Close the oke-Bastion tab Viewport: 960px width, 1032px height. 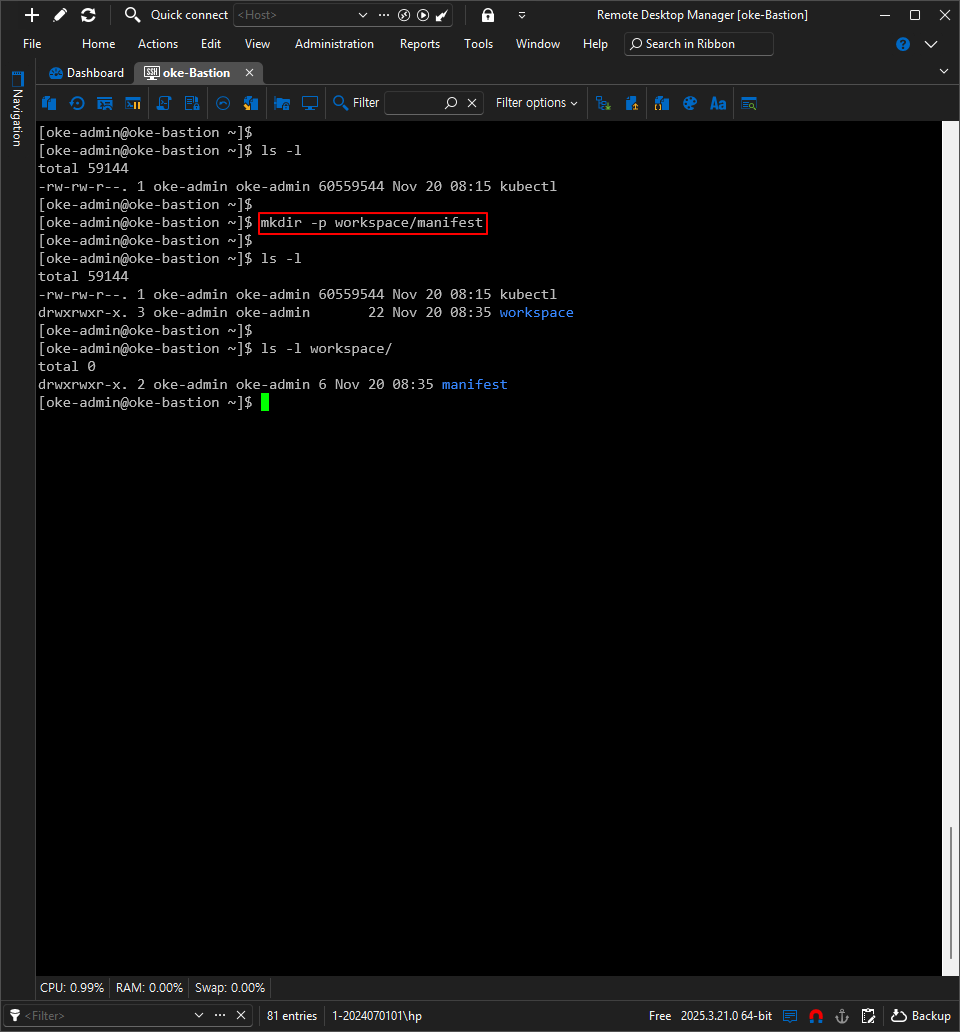pos(250,73)
